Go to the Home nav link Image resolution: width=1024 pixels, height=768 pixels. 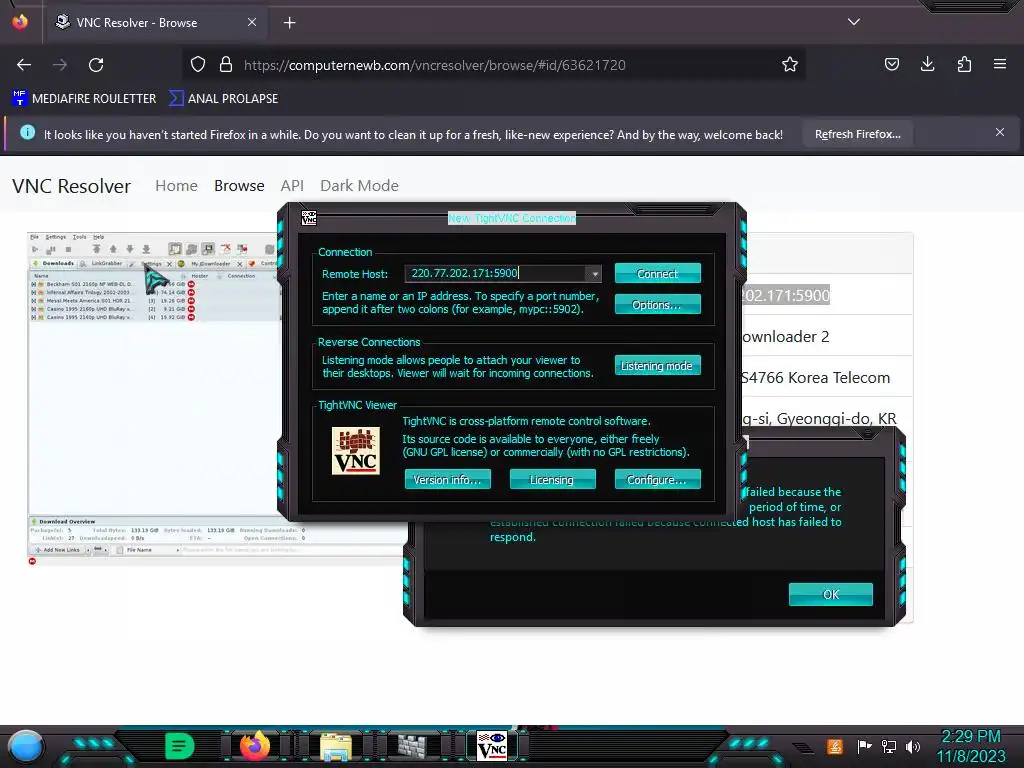click(x=176, y=186)
